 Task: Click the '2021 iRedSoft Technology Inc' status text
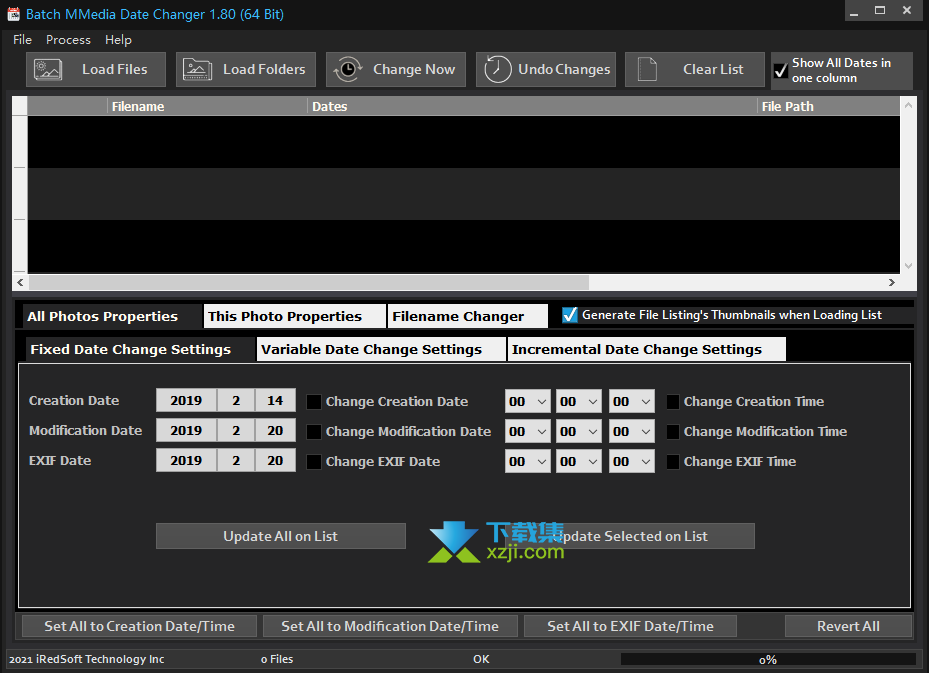[87, 659]
